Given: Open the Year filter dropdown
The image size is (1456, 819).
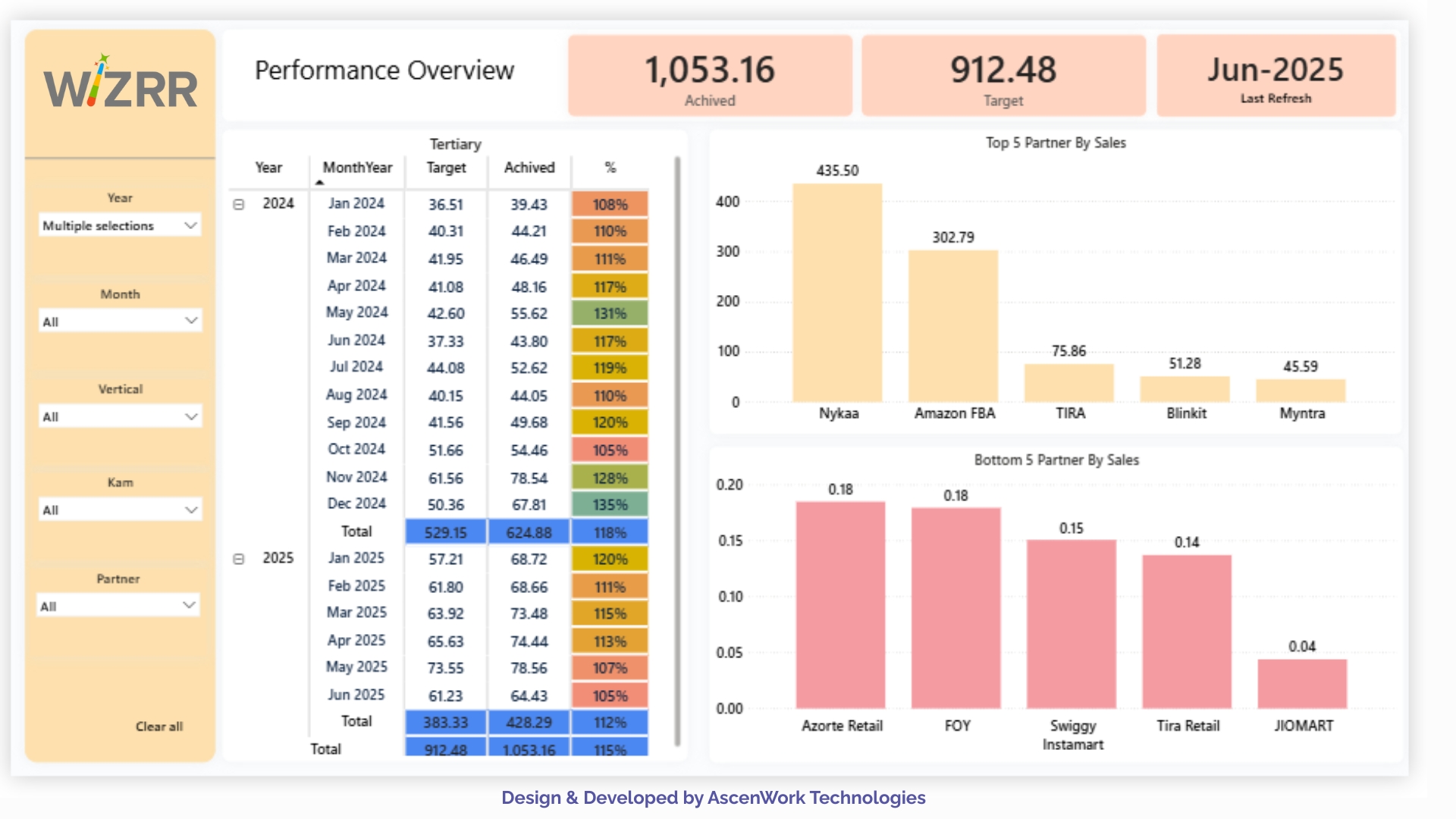Looking at the screenshot, I should (120, 225).
